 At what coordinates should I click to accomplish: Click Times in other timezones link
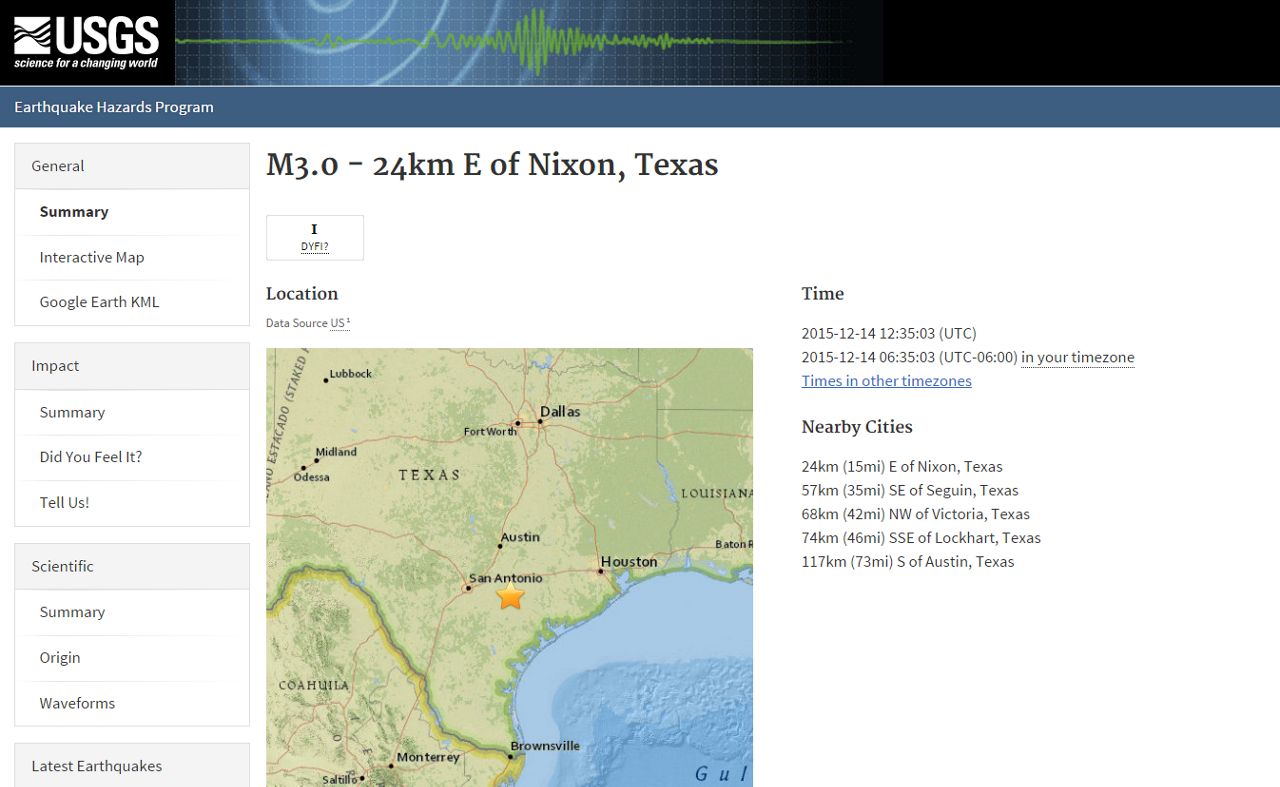click(886, 381)
